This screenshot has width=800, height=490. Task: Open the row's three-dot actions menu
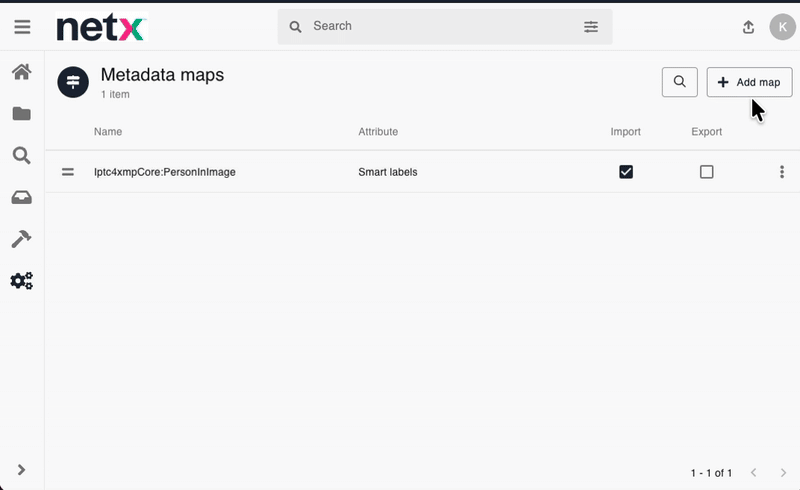click(782, 172)
